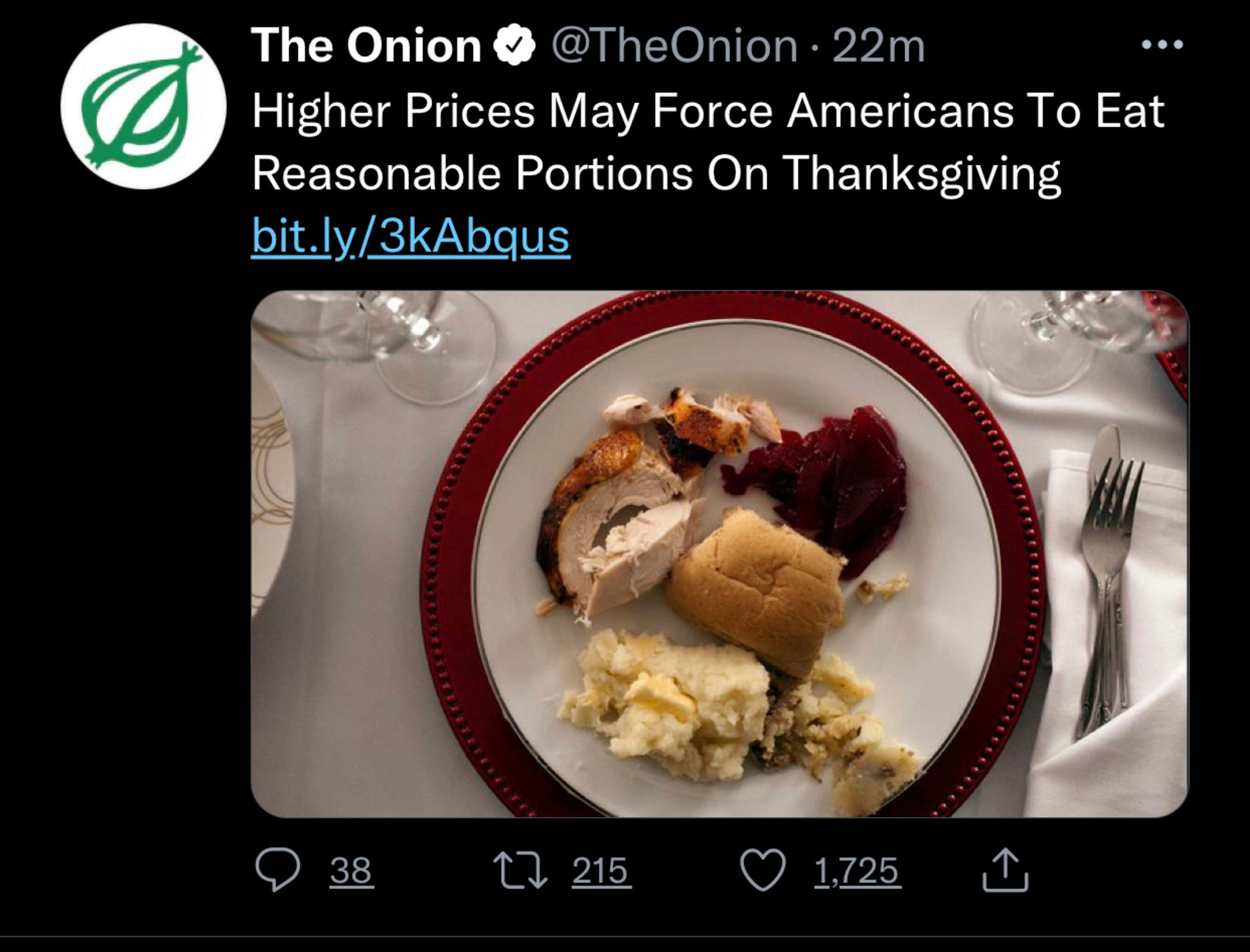Click the dinner roll in photo

click(756, 592)
